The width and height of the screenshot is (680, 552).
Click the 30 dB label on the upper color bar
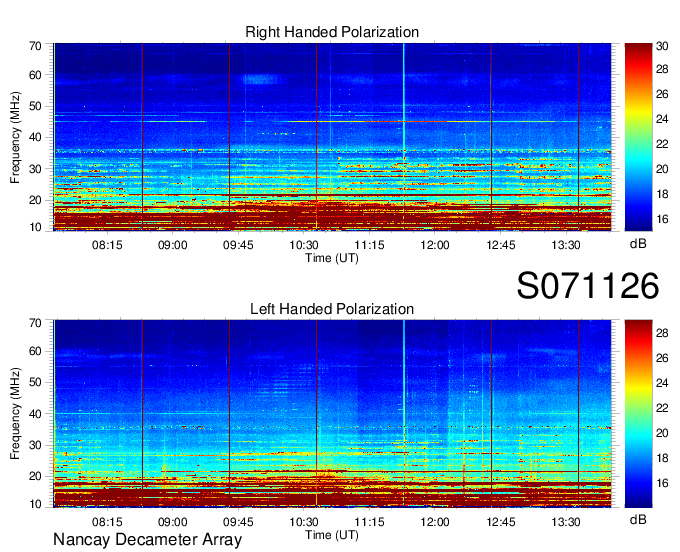(x=662, y=46)
